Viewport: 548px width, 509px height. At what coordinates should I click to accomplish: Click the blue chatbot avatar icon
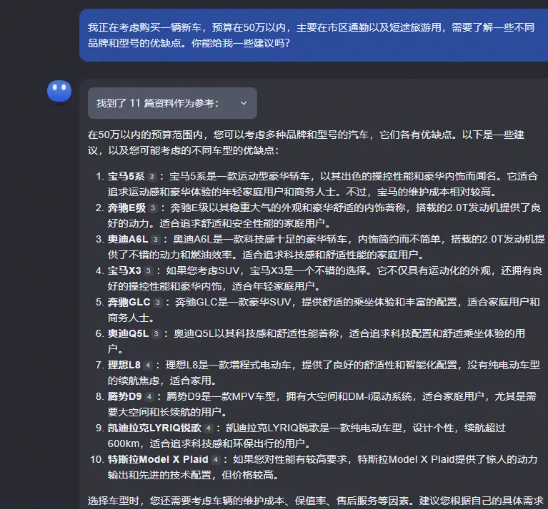point(59,91)
